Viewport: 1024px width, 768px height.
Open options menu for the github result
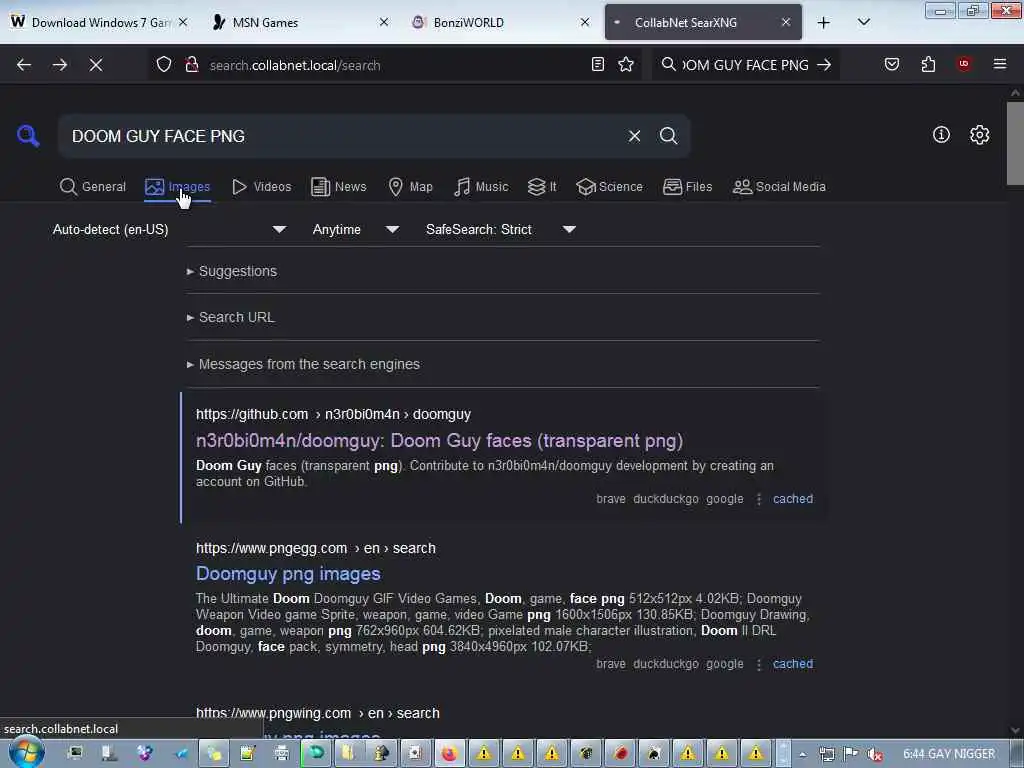click(x=758, y=499)
